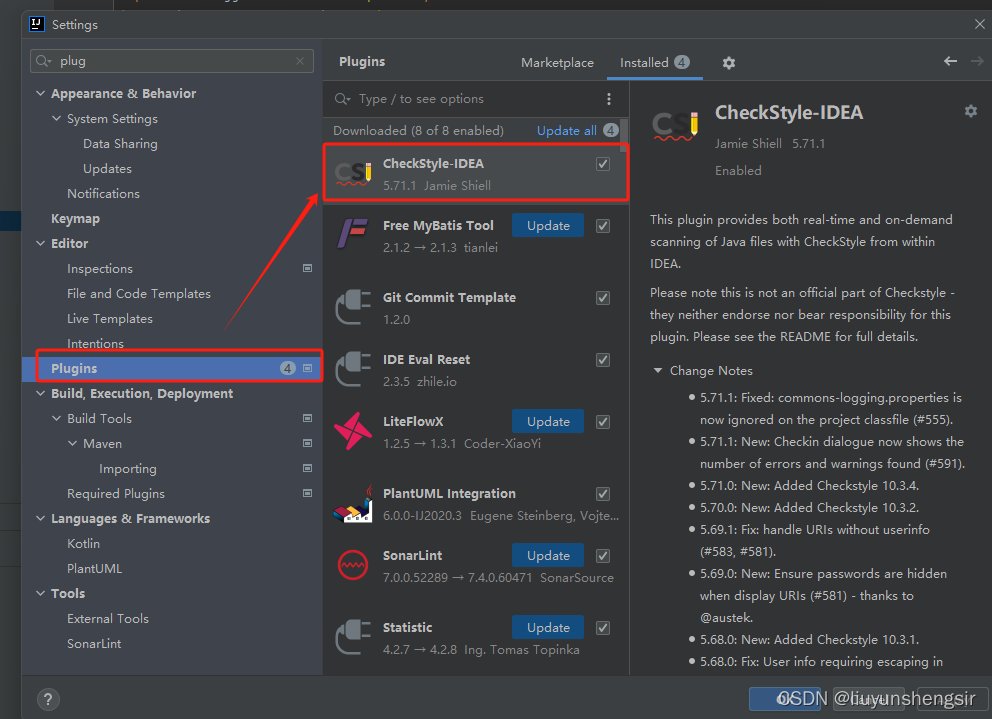Disable the CheckStyle-IDEA plugin checkbox

[603, 164]
